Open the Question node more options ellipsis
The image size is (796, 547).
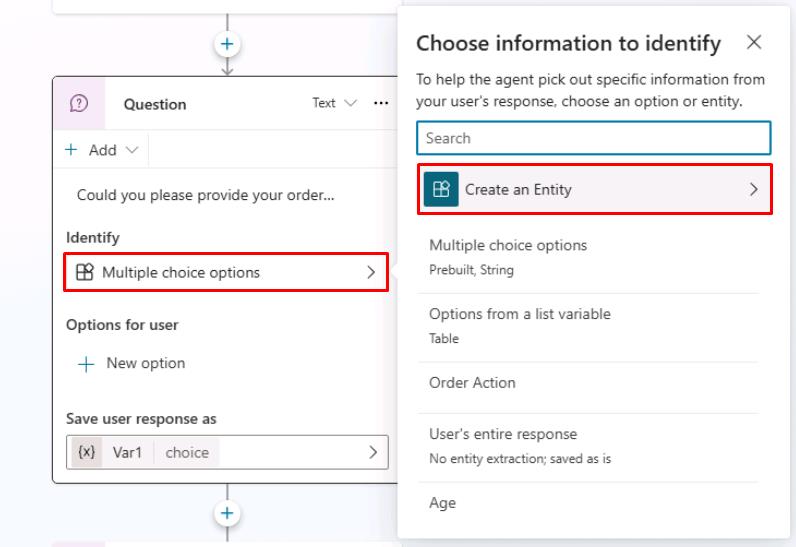(380, 103)
